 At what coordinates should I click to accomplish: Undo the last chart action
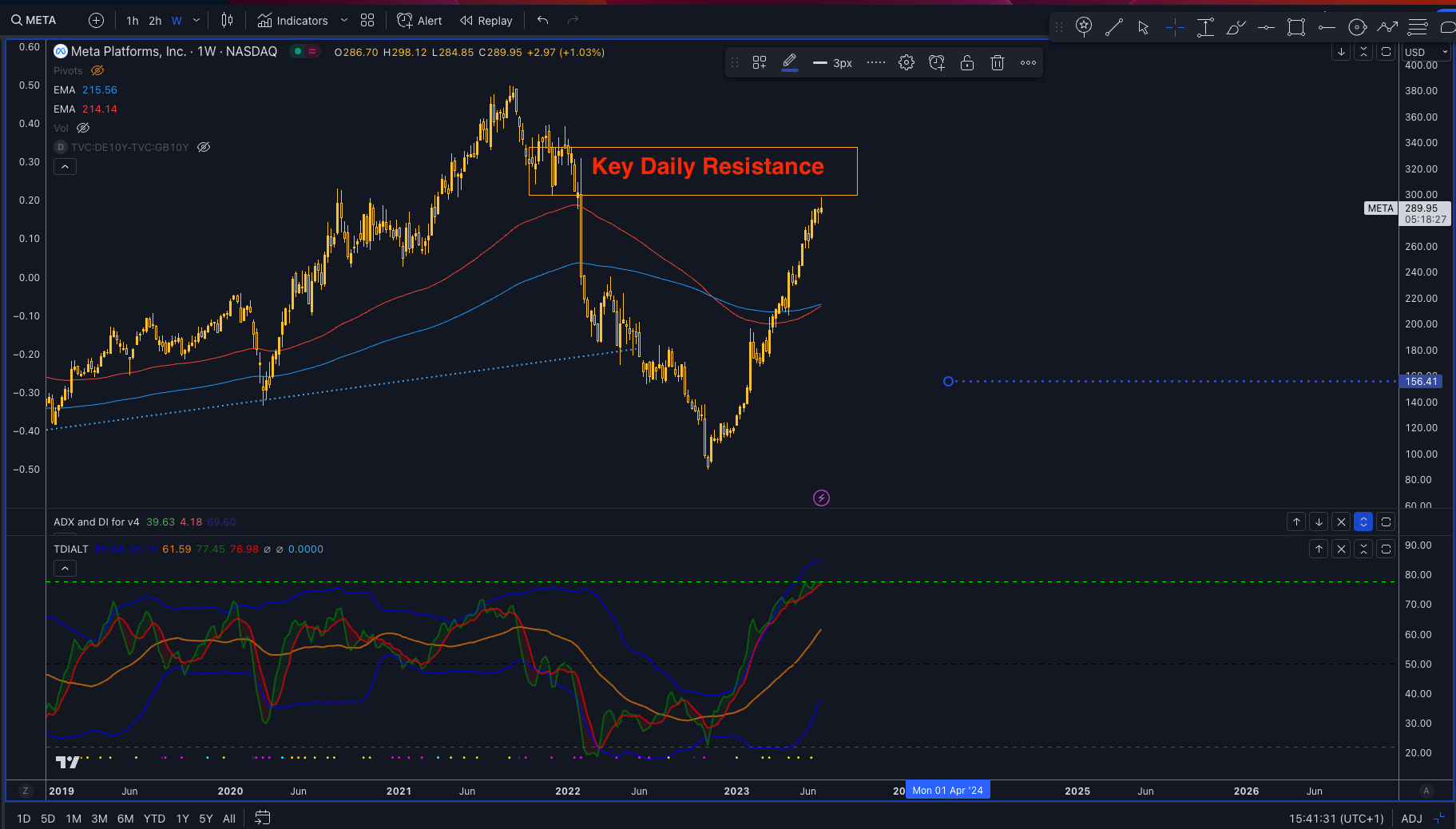point(543,21)
